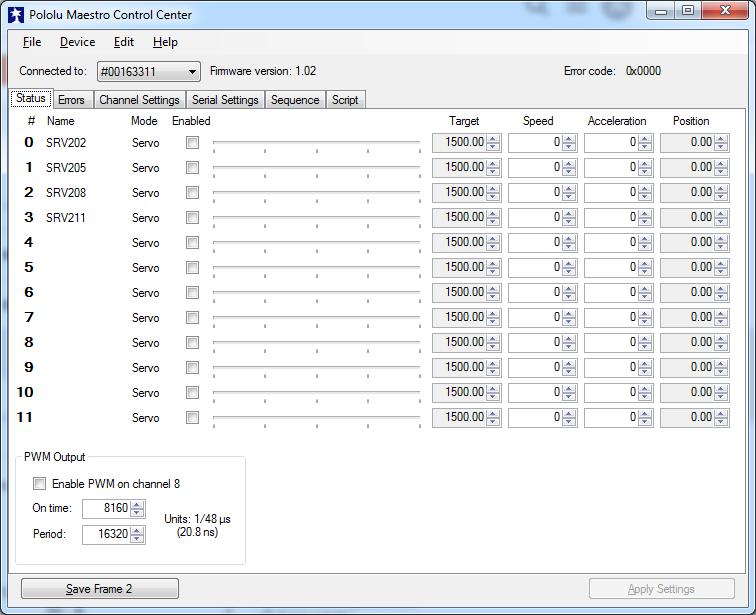This screenshot has height=615, width=756.
Task: Increase channel 2 Acceleration with up arrow
Action: [645, 188]
